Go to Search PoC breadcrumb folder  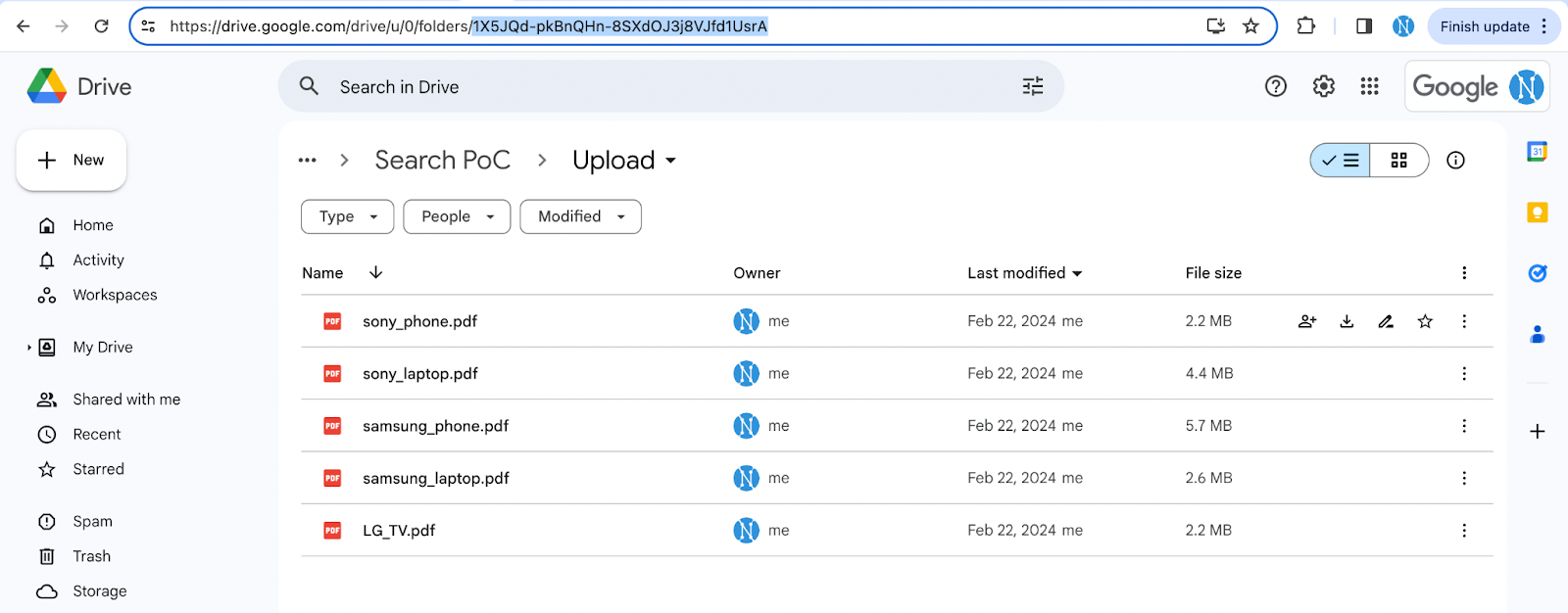point(442,160)
